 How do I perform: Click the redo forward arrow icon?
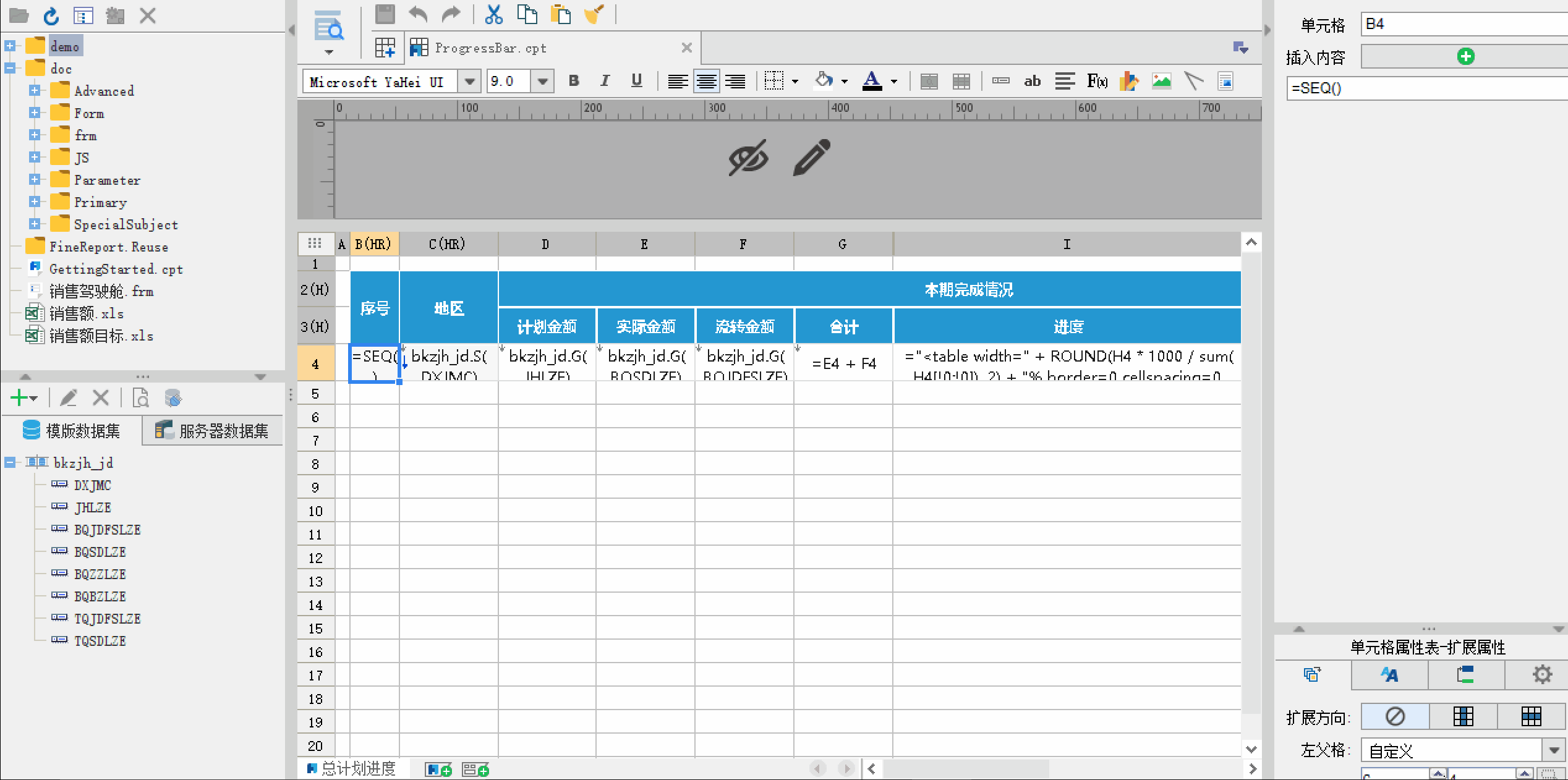click(452, 15)
